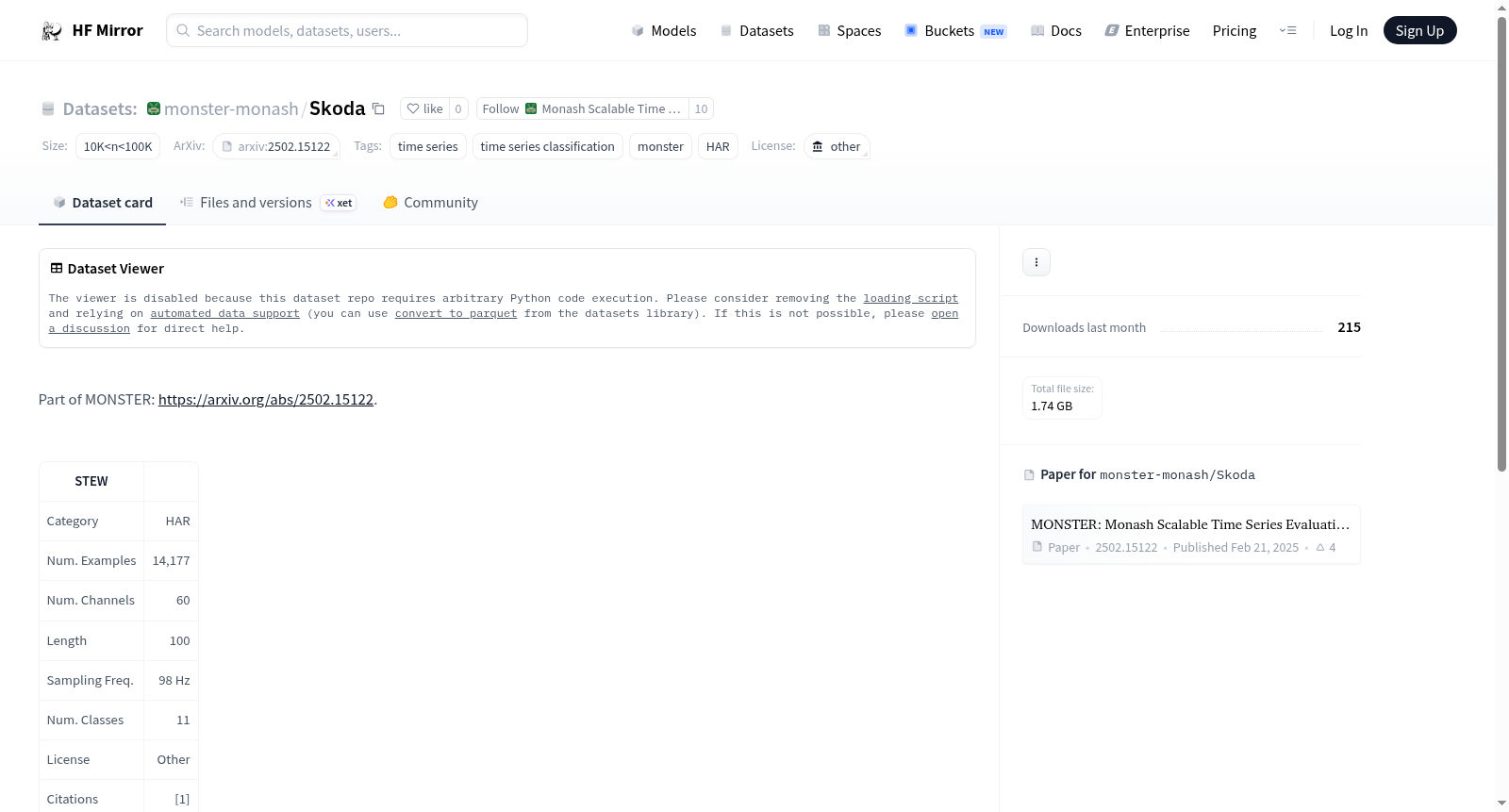Click the upvote triangle icon on paper card
Image resolution: width=1509 pixels, height=812 pixels.
[1320, 547]
